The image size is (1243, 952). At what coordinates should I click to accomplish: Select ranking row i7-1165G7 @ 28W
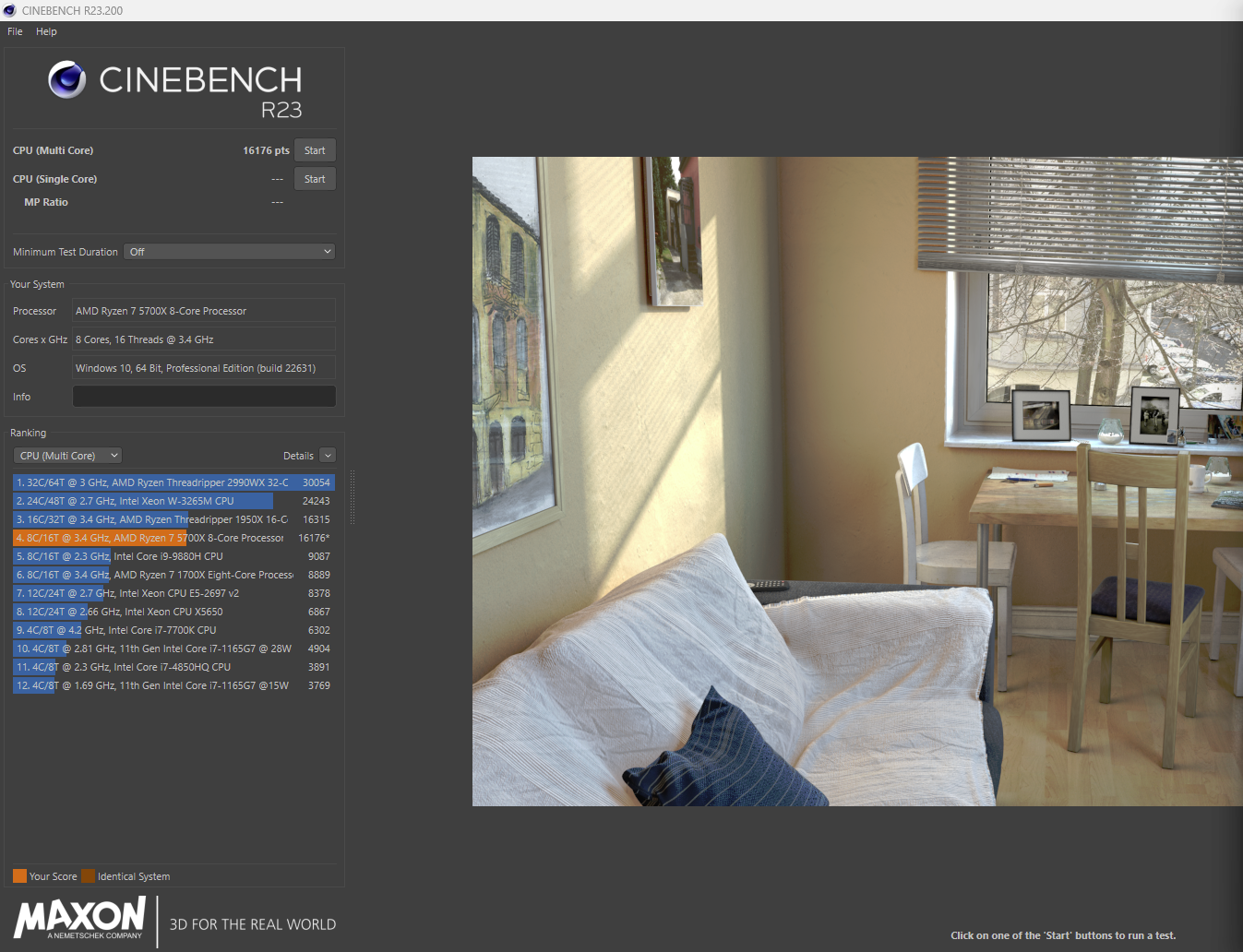[x=173, y=649]
